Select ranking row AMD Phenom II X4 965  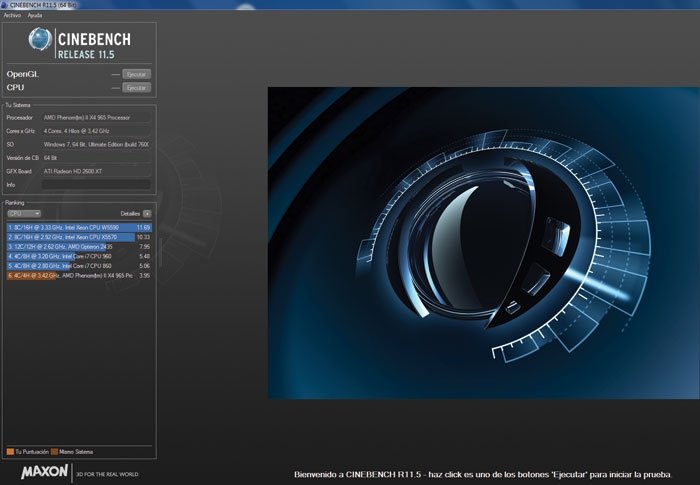pos(79,276)
